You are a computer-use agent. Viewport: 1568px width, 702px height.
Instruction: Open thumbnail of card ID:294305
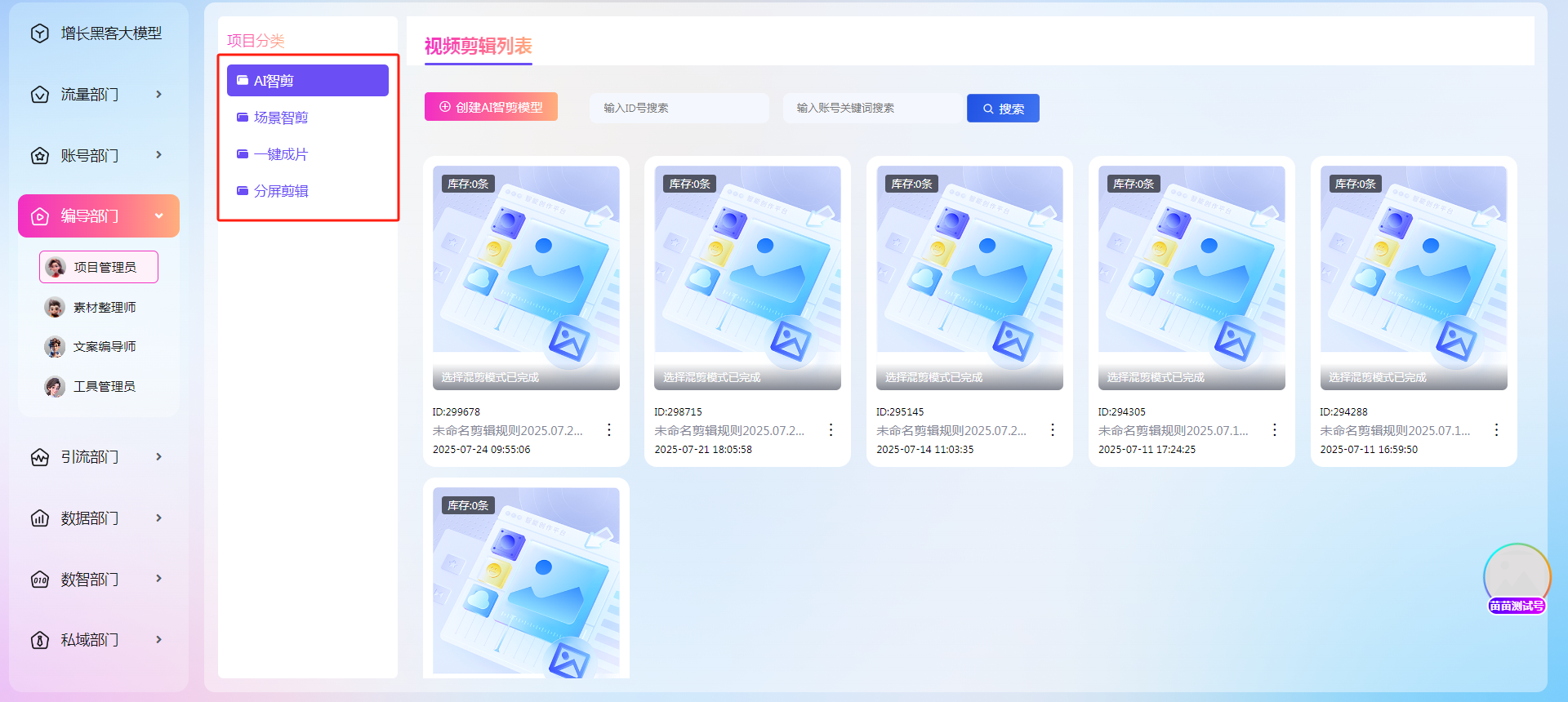(x=1192, y=278)
